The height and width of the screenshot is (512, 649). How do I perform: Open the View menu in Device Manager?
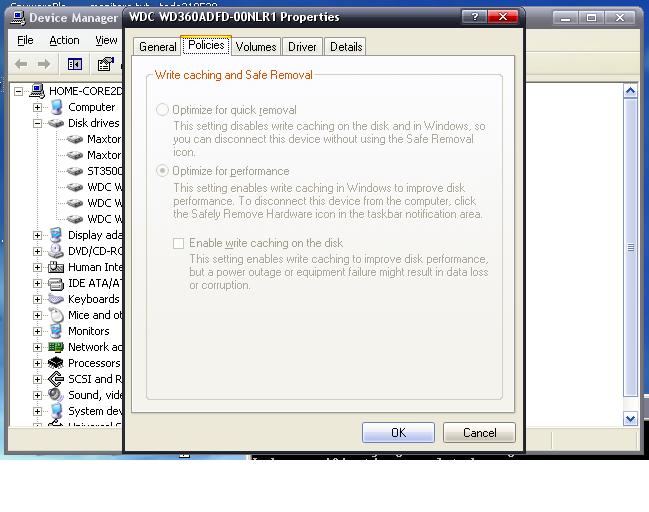106,40
